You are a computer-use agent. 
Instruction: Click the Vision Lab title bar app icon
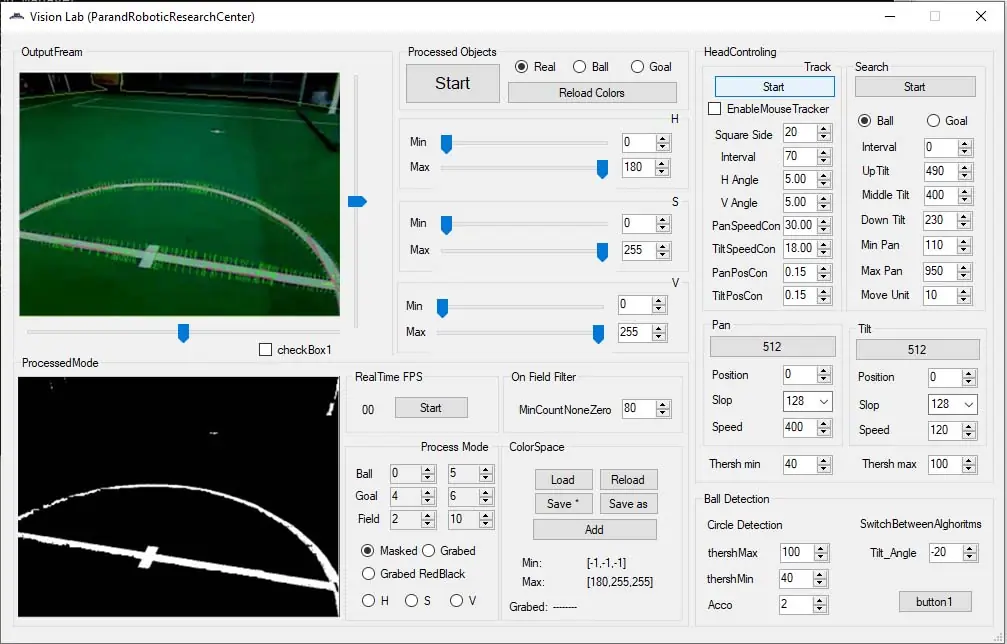[17, 16]
